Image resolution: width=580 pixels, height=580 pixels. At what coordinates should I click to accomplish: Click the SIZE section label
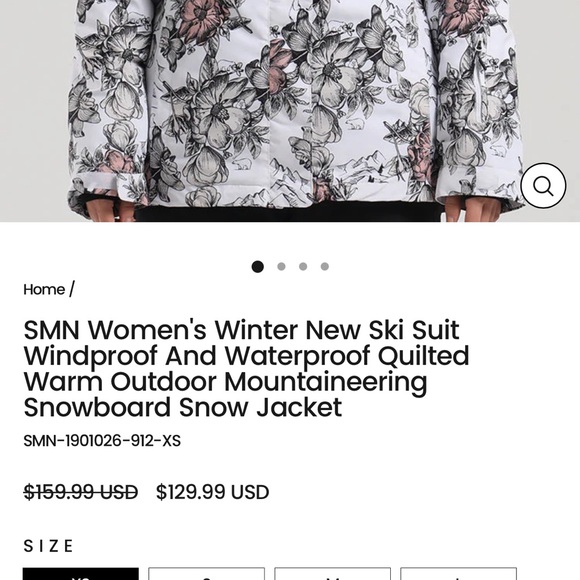click(48, 546)
